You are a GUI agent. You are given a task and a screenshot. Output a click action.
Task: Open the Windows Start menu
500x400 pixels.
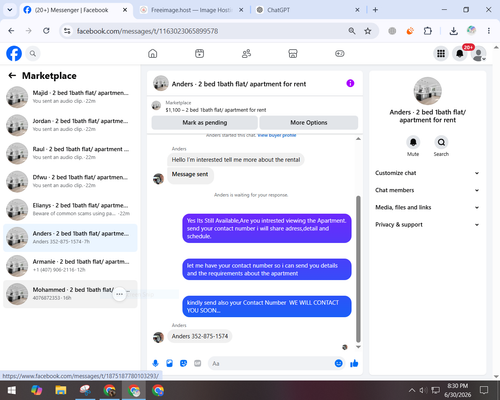point(12,390)
